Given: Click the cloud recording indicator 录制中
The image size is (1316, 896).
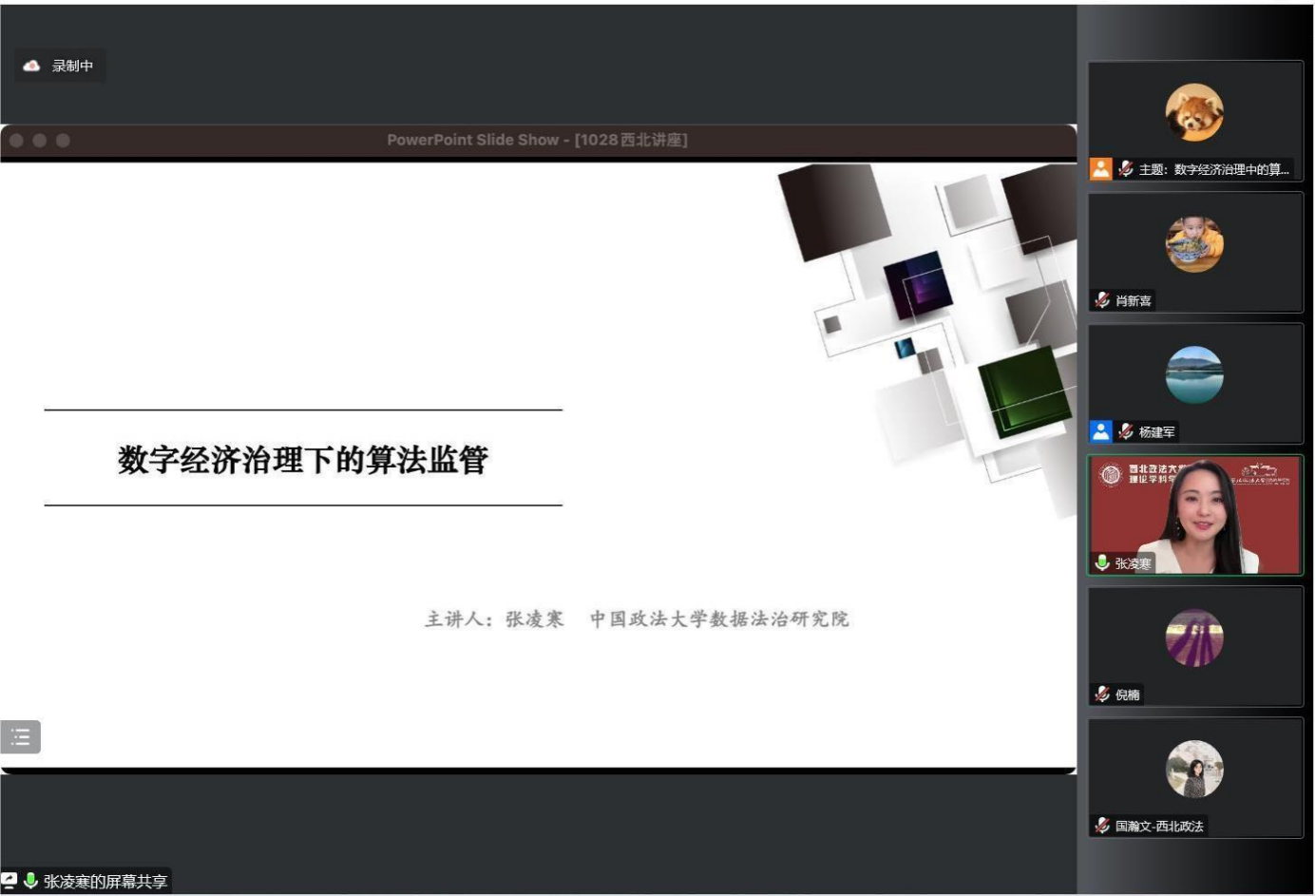Looking at the screenshot, I should pyautogui.click(x=59, y=66).
